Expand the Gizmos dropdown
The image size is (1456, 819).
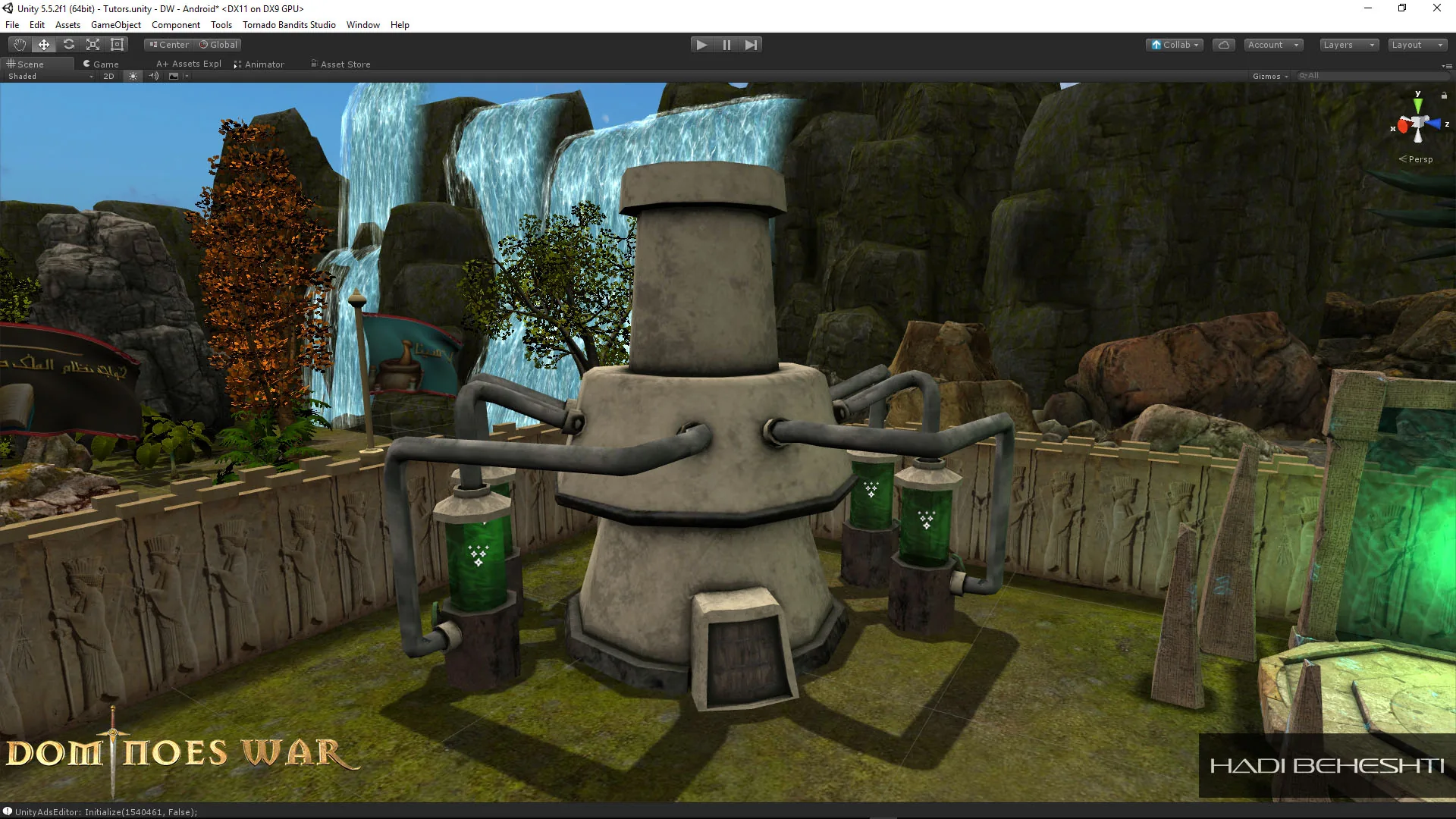pos(1270,76)
